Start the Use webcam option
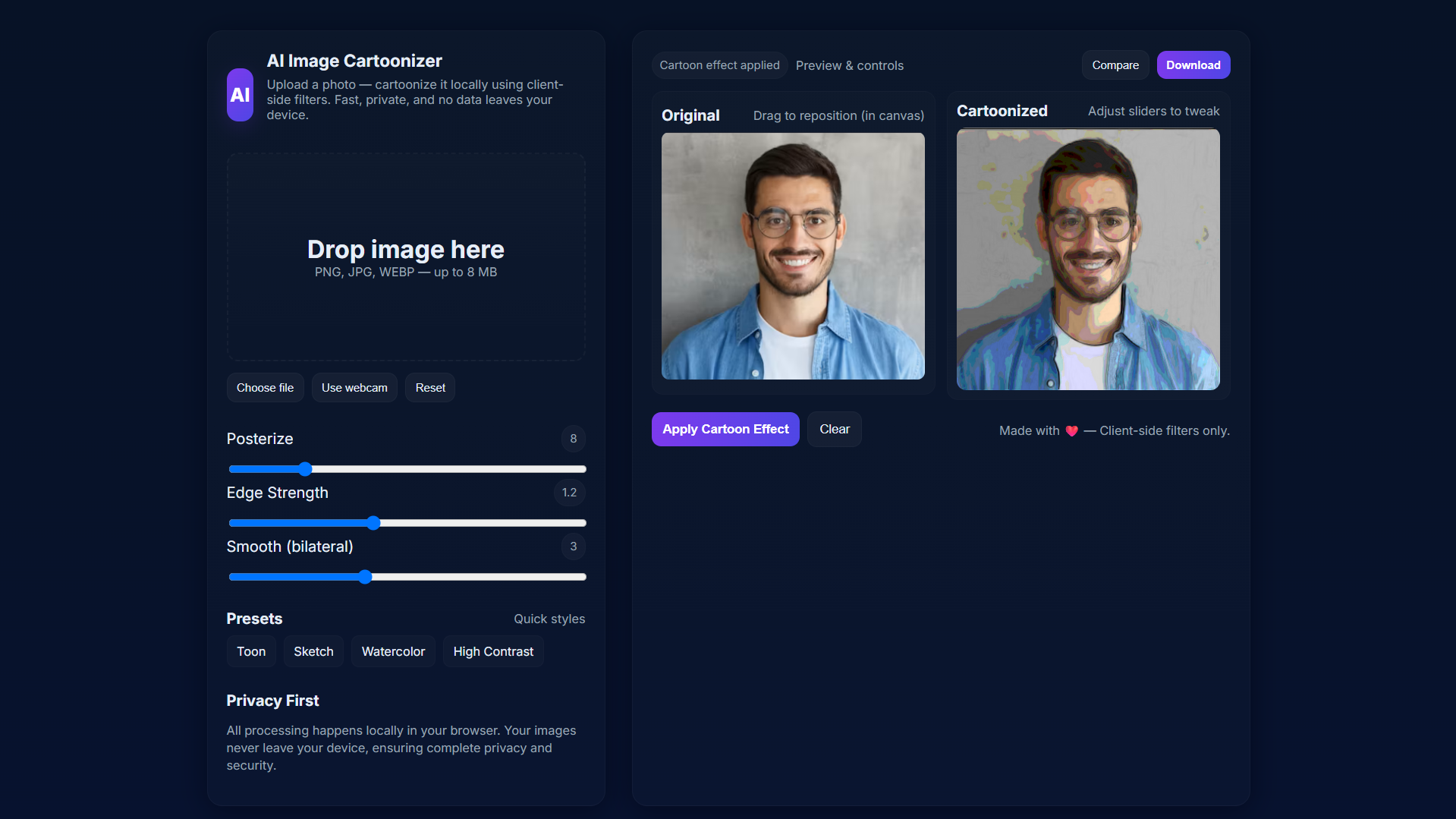Viewport: 1456px width, 819px height. [354, 388]
